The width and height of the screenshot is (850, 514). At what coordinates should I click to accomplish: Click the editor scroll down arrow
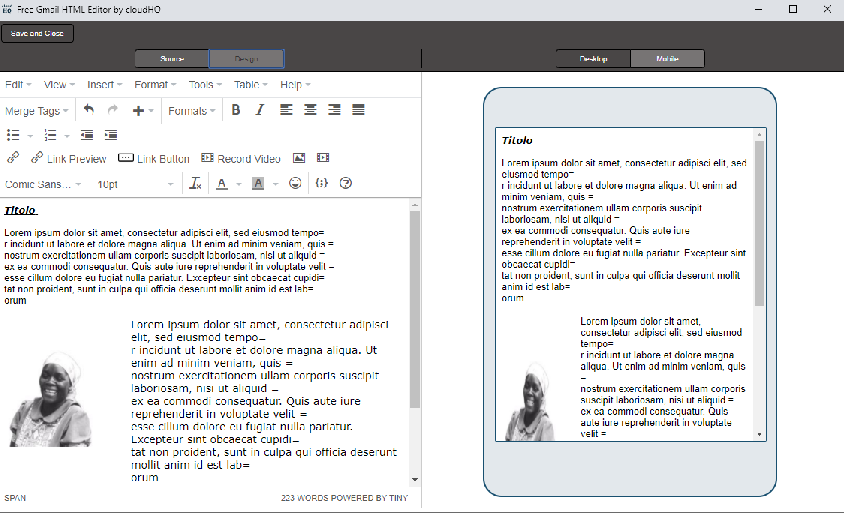(415, 479)
